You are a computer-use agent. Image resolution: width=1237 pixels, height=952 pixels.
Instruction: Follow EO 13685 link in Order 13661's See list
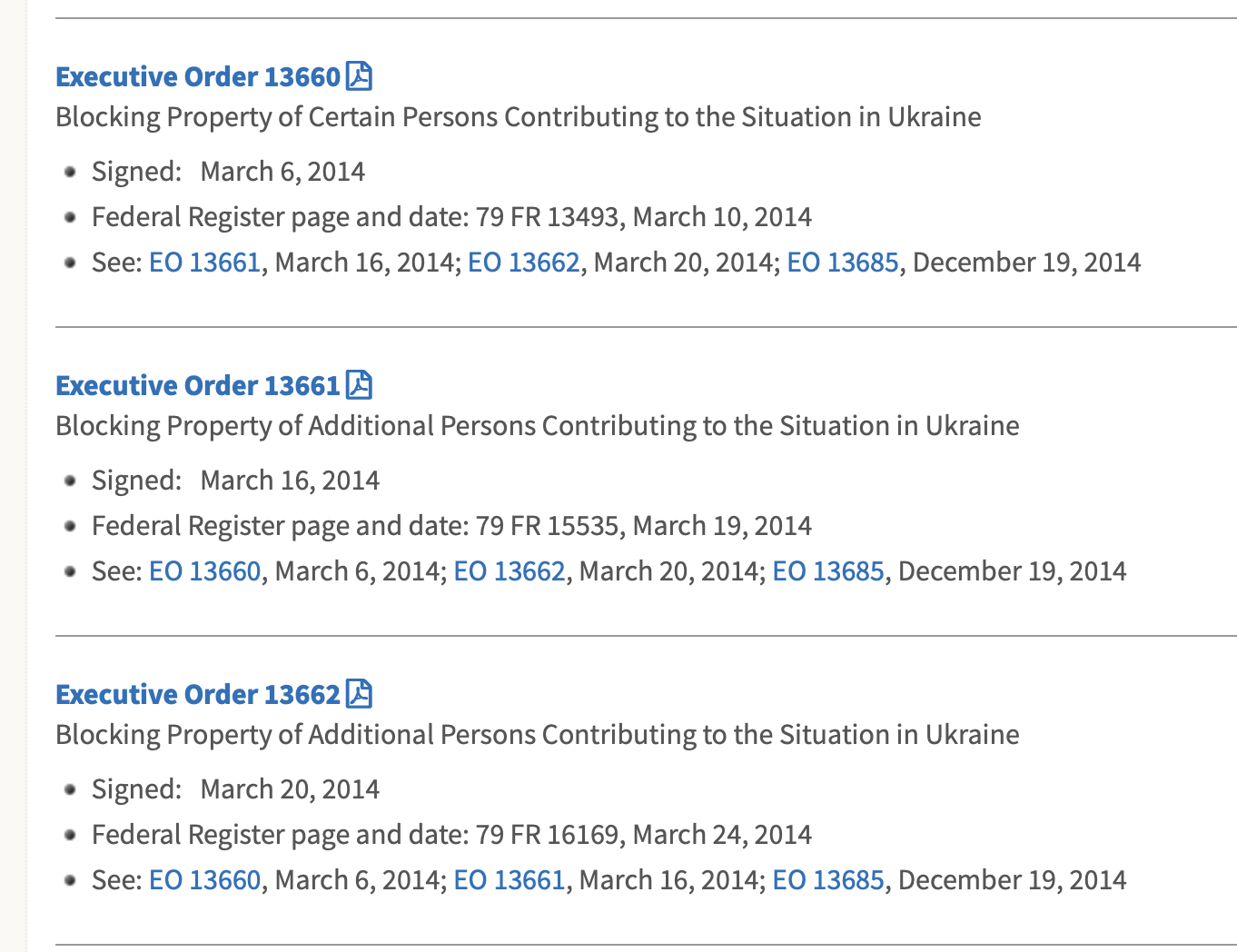tap(828, 571)
